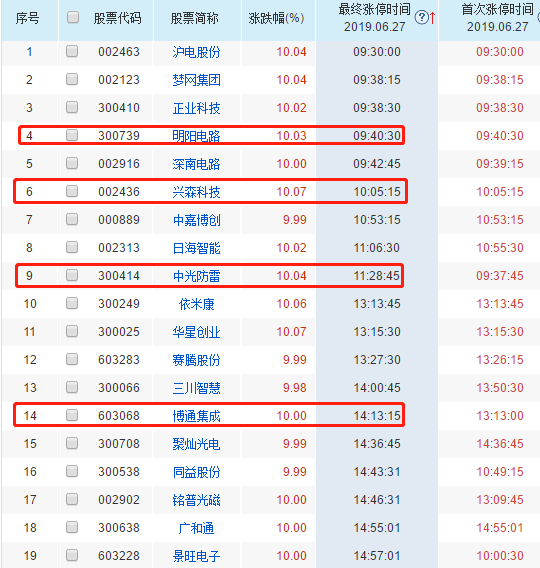Open the 博通集成 stock link
The height and width of the screenshot is (568, 540).
tap(196, 416)
